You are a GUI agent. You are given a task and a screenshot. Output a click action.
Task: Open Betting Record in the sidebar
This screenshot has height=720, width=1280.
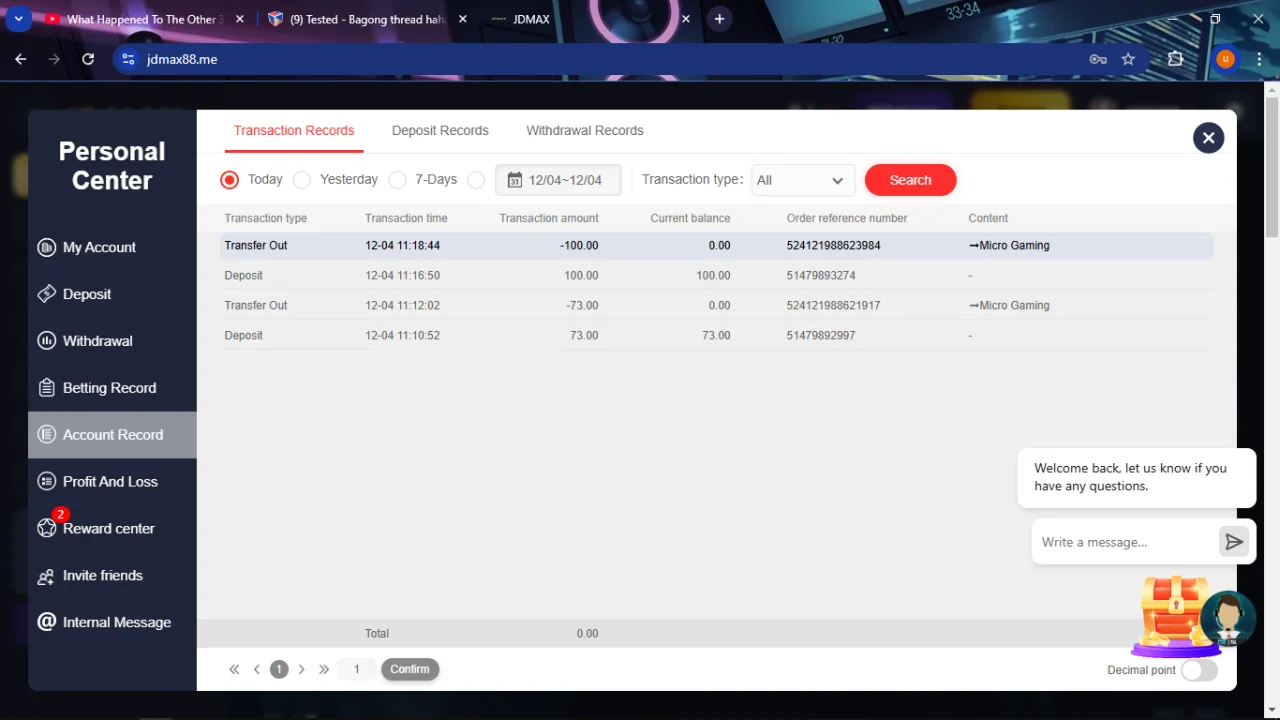(112, 388)
